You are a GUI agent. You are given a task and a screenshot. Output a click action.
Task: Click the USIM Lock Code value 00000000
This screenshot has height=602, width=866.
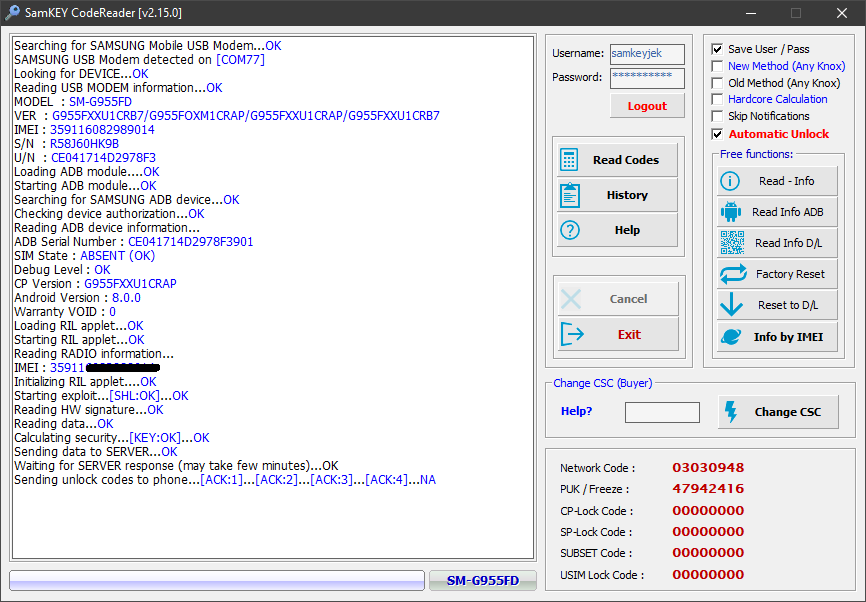coord(708,574)
